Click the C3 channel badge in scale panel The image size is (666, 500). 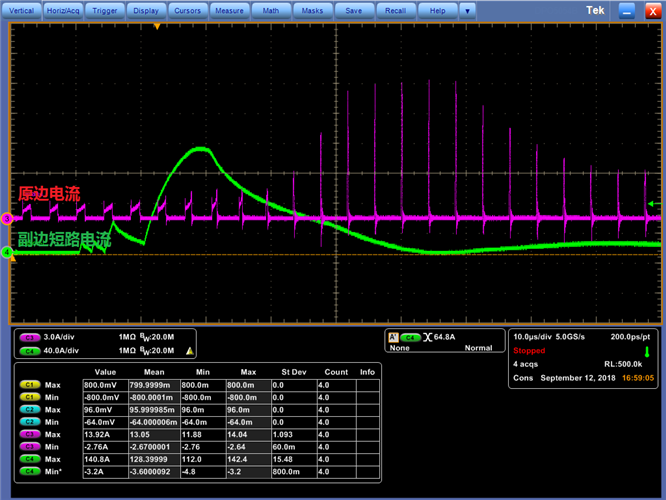[30, 338]
